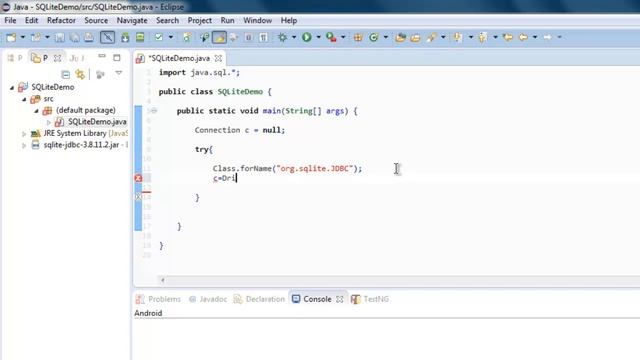Click the Open Type icon
The image size is (640, 360).
click(x=400, y=38)
